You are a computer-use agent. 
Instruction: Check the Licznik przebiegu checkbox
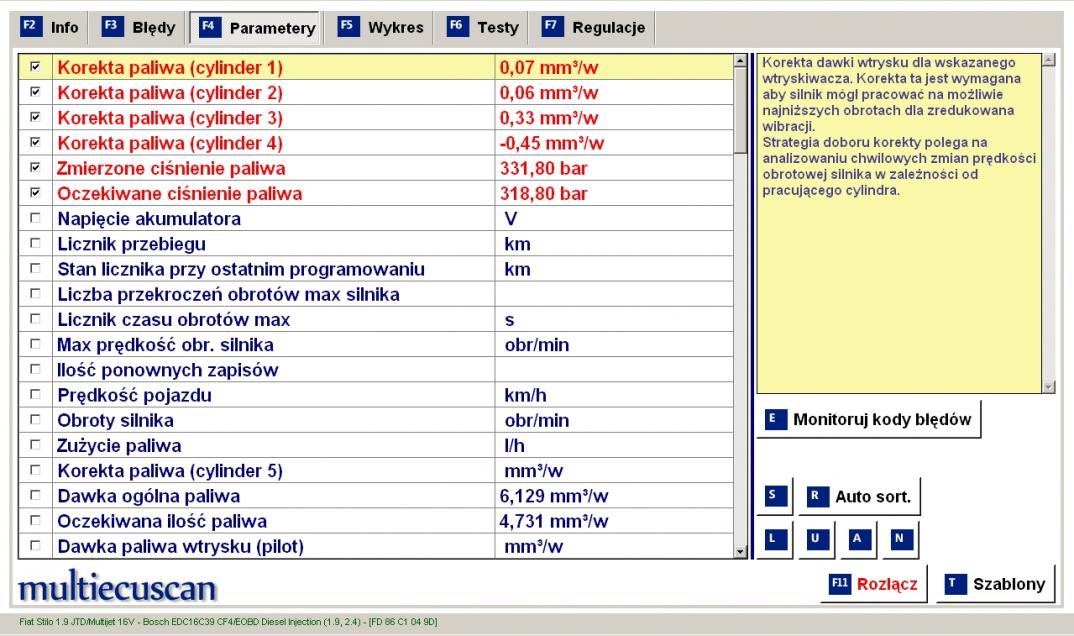coord(35,243)
